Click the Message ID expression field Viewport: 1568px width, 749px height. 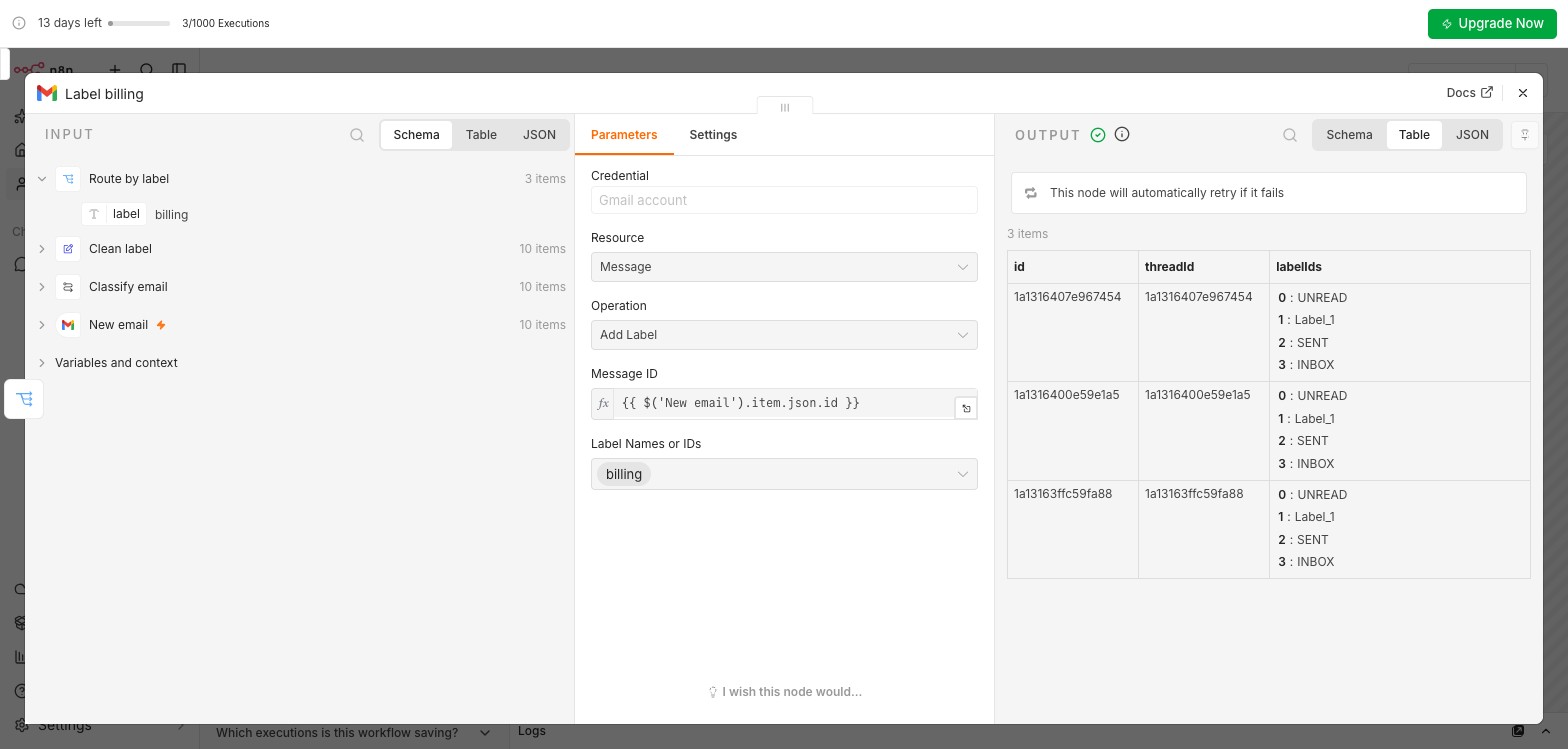point(784,404)
